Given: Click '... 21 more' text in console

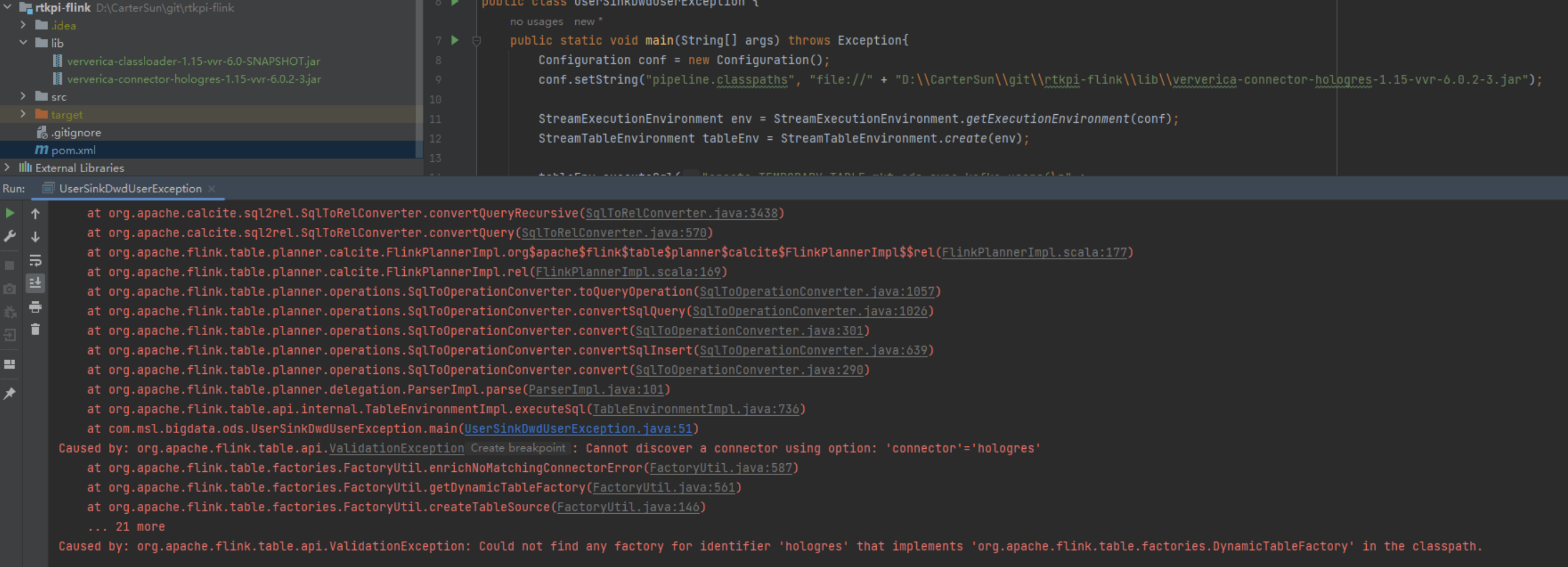Looking at the screenshot, I should (x=126, y=527).
